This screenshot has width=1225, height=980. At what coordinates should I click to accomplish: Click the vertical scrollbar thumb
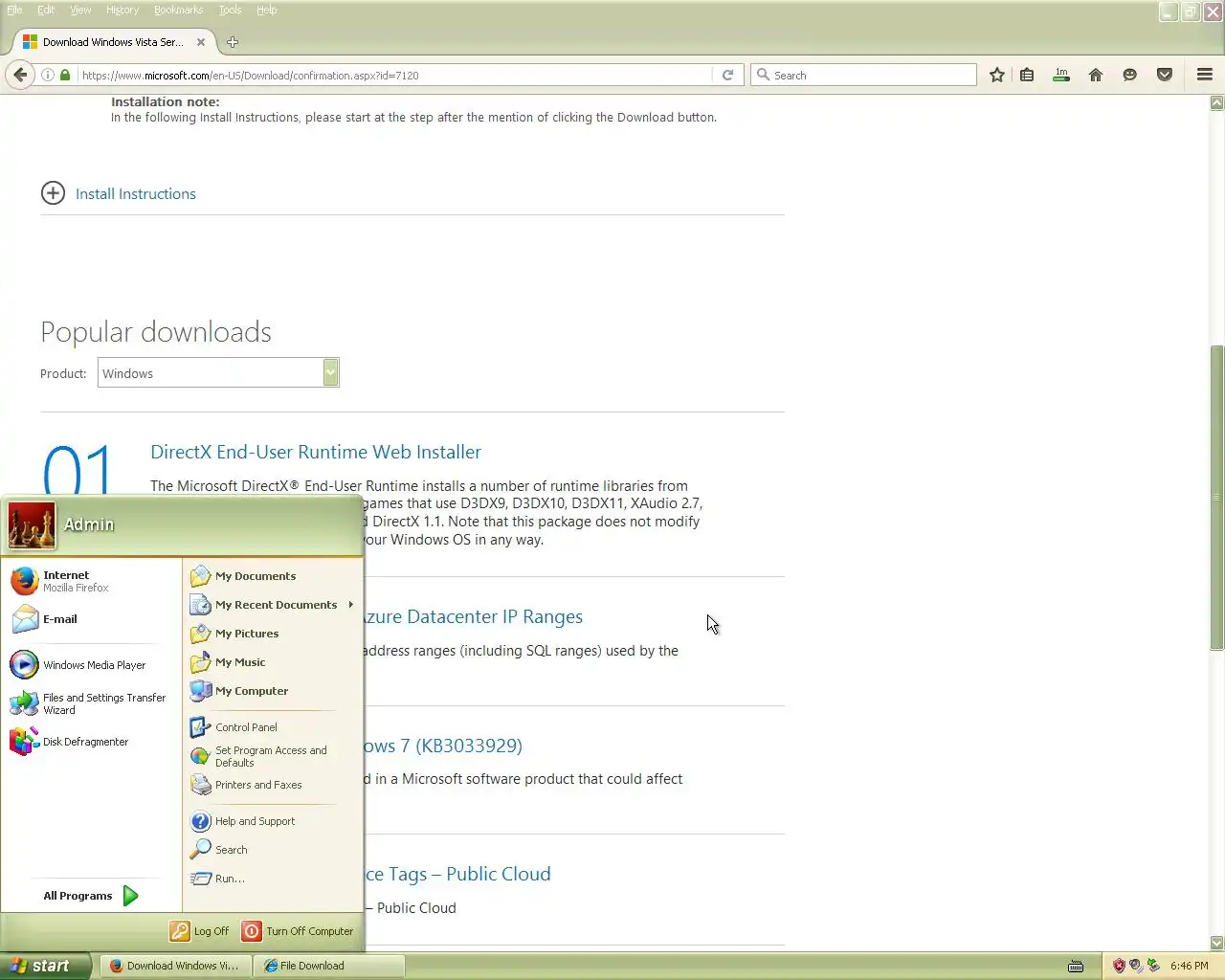tap(1217, 498)
